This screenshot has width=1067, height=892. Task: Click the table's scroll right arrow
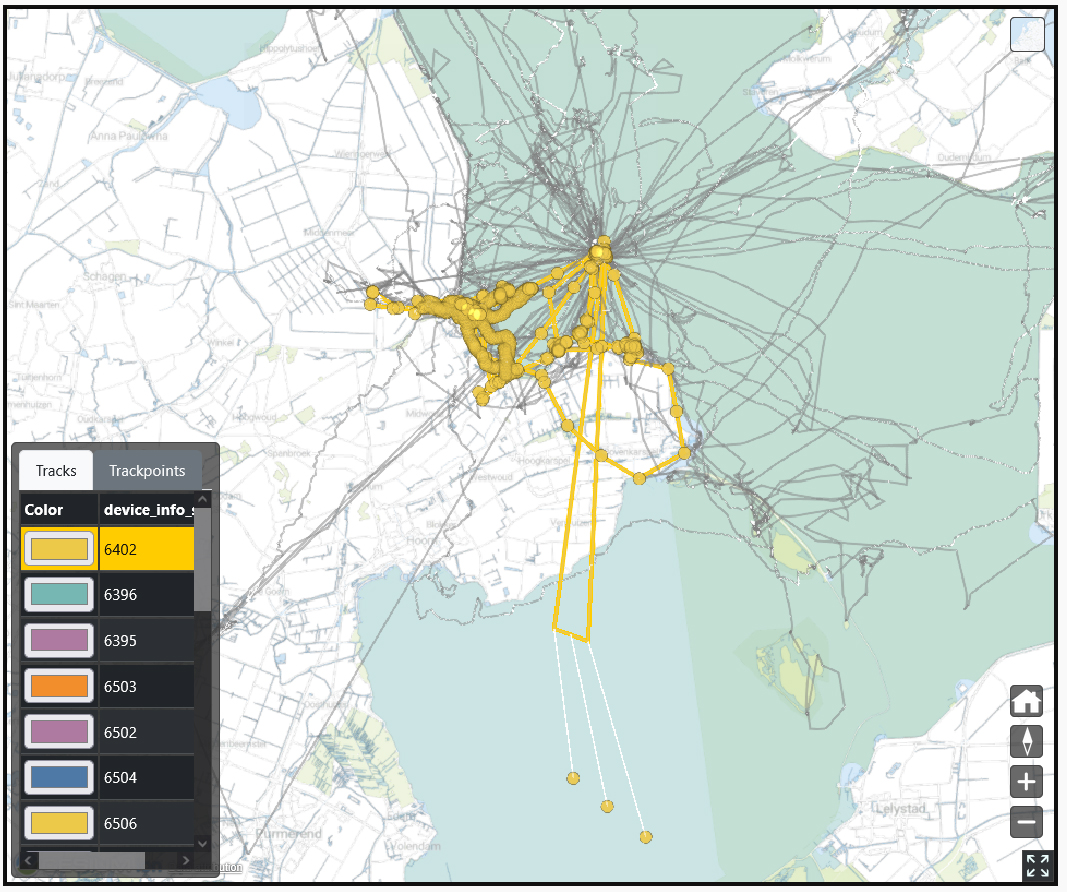click(185, 860)
